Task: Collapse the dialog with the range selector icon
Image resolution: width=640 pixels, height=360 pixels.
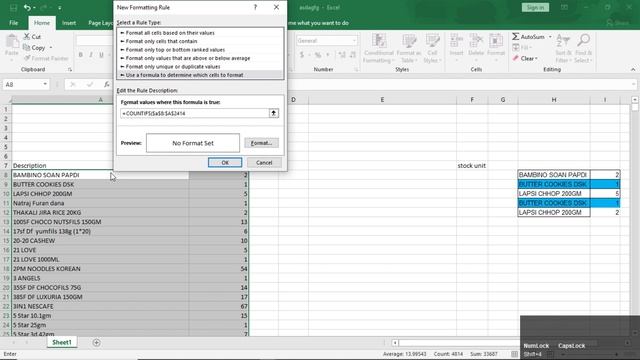Action: (273, 113)
